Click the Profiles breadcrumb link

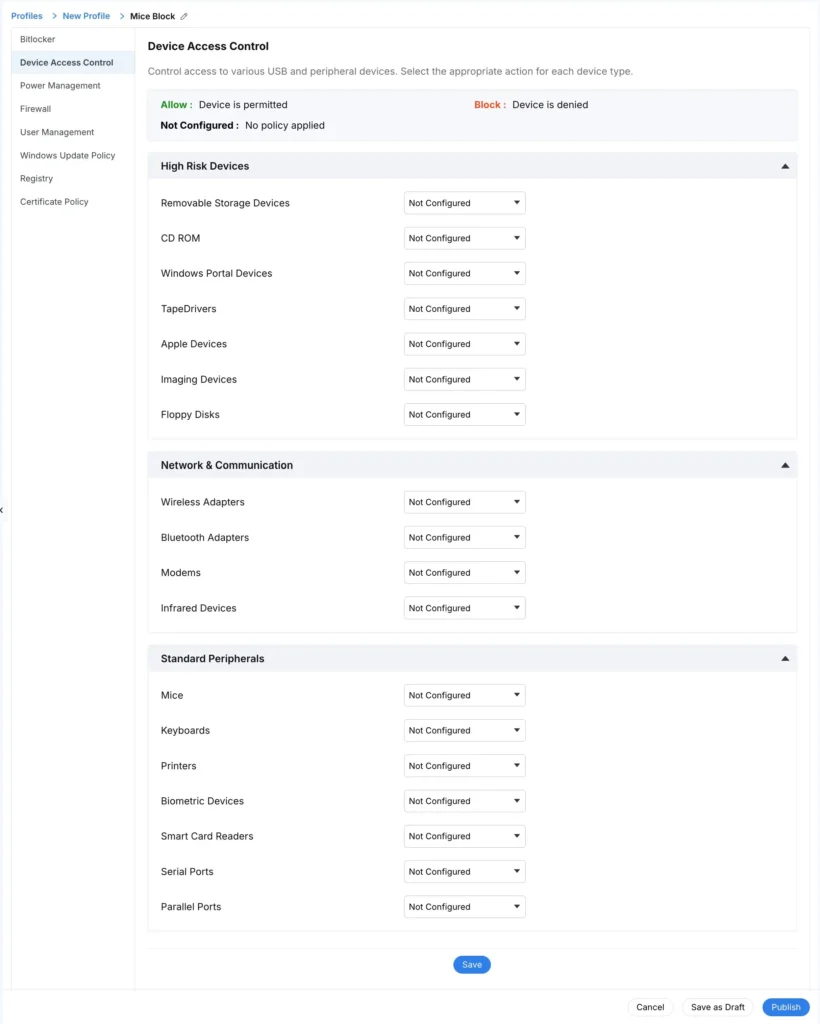[x=27, y=16]
